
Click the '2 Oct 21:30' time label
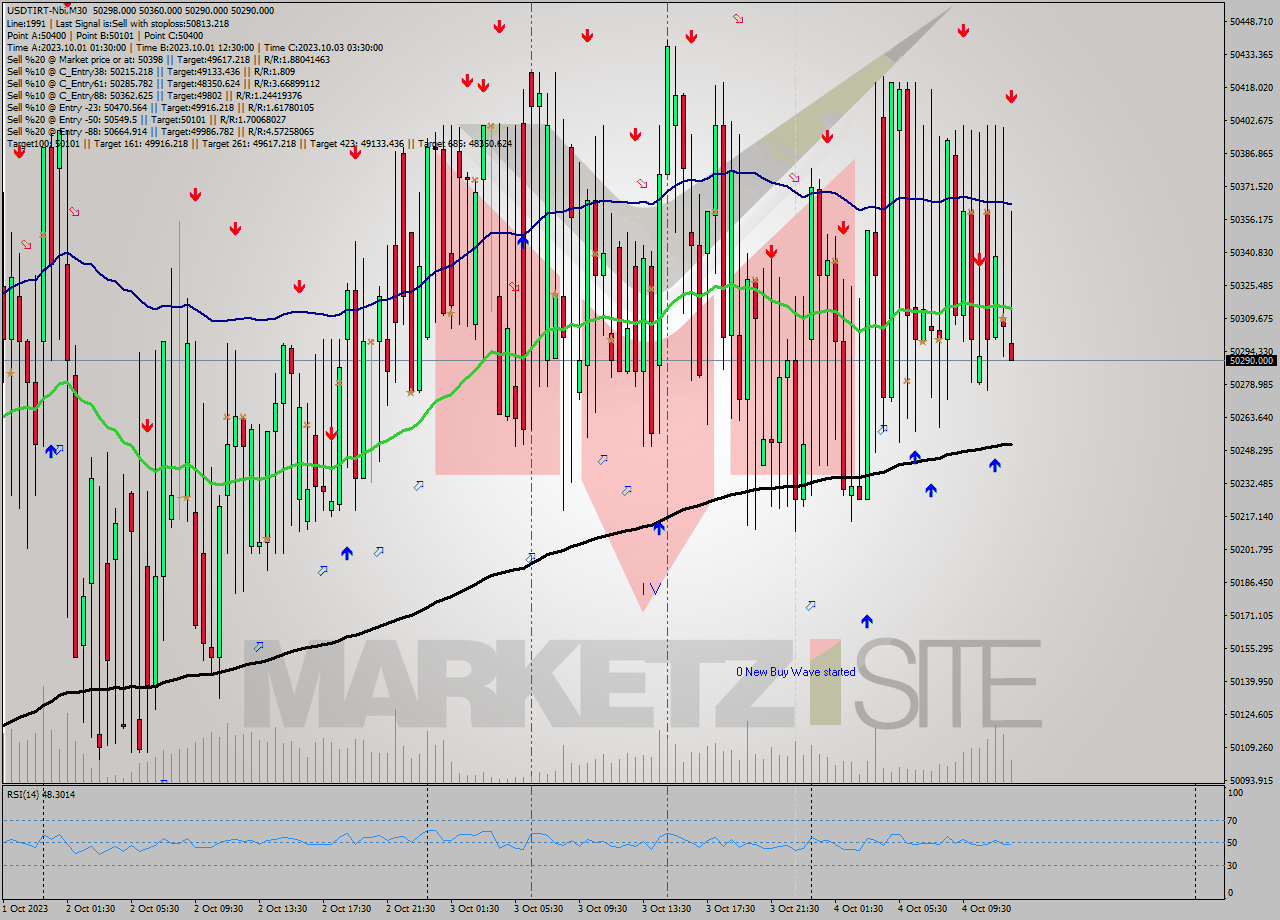(x=410, y=909)
